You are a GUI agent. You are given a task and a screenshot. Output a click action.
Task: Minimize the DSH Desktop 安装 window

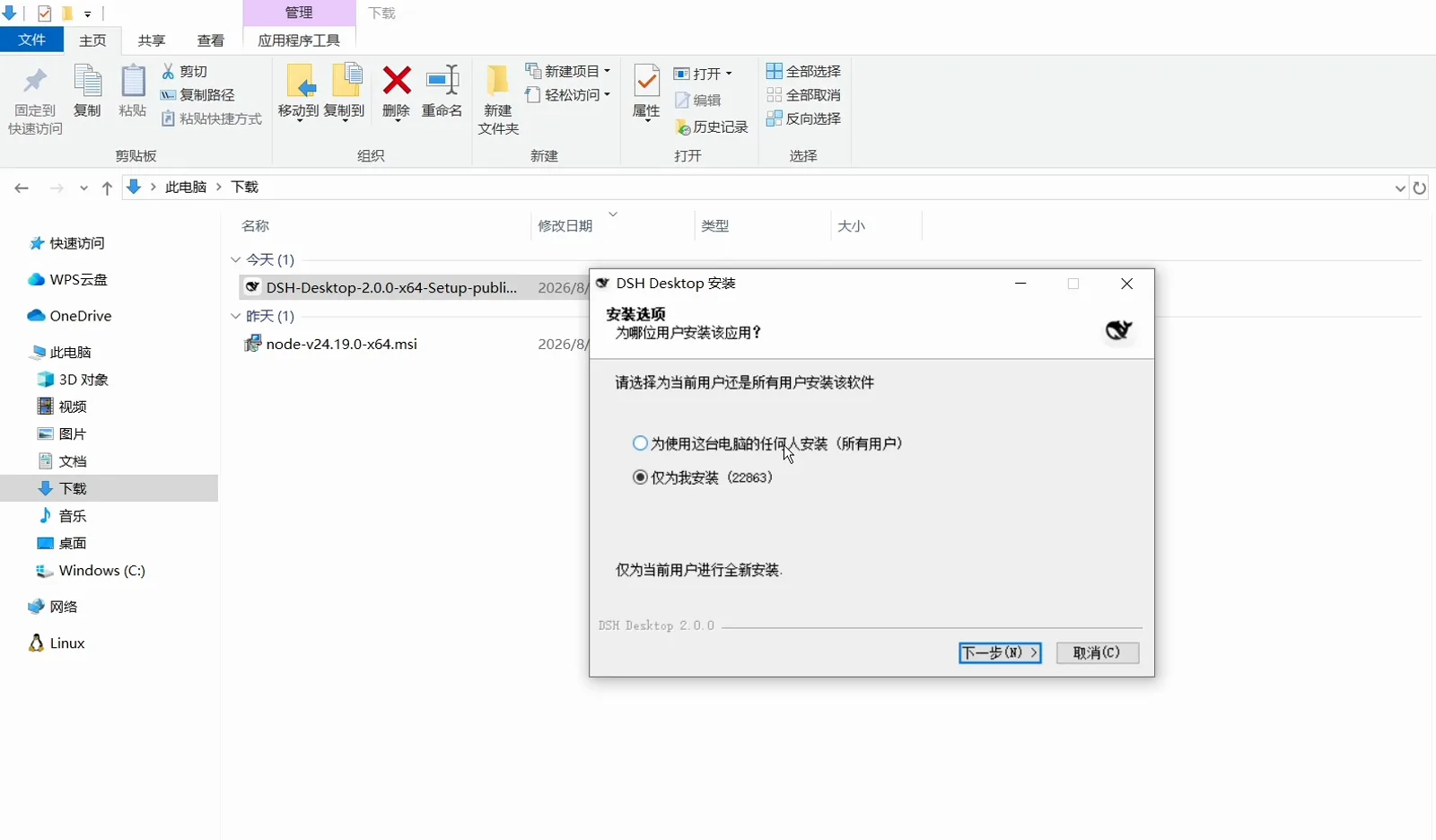coord(1020,284)
